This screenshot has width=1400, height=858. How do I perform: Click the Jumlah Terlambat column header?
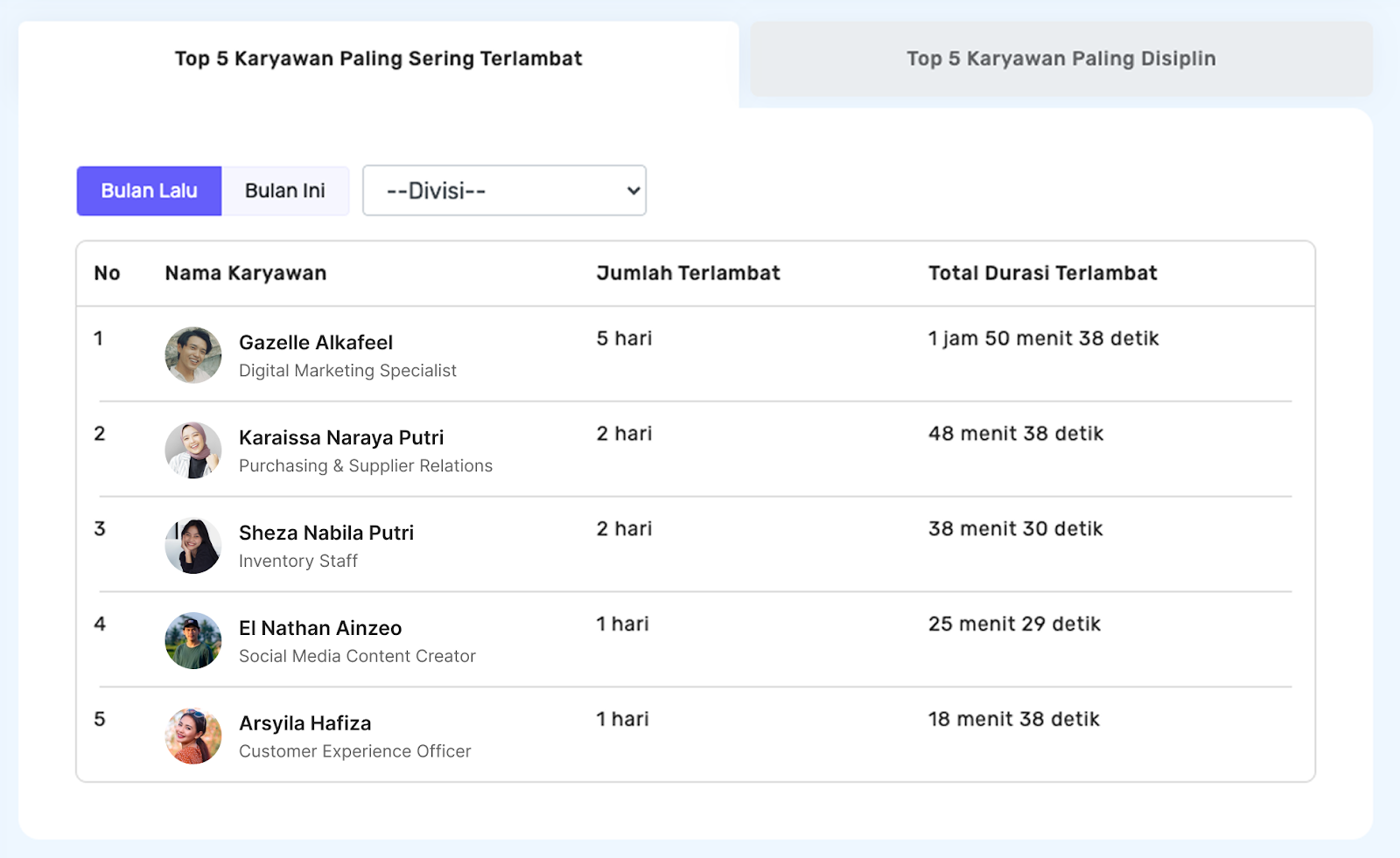(688, 274)
